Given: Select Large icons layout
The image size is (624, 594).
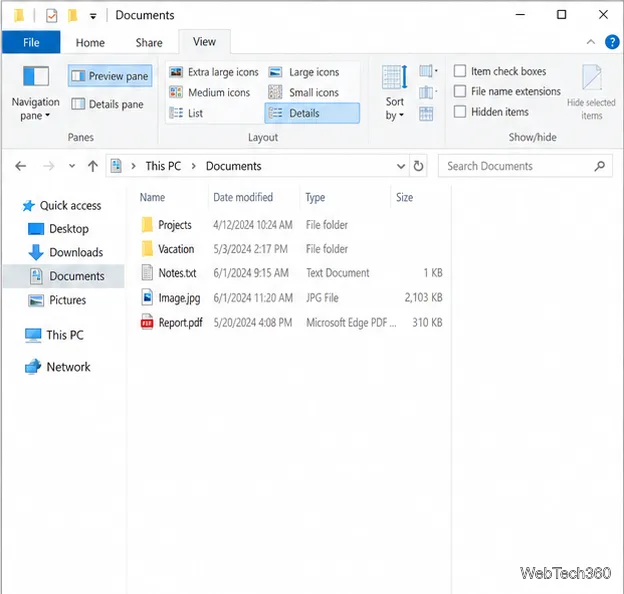Looking at the screenshot, I should [304, 72].
